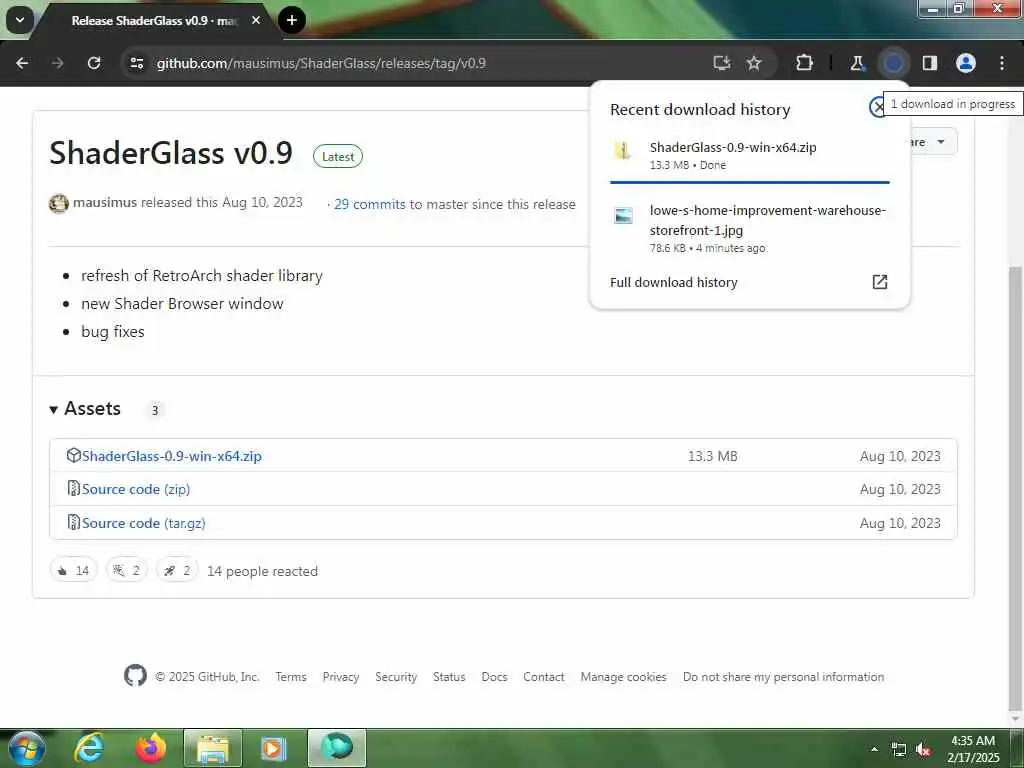The height and width of the screenshot is (768, 1024).
Task: Open Windows Media Player from taskbar
Action: [x=274, y=748]
